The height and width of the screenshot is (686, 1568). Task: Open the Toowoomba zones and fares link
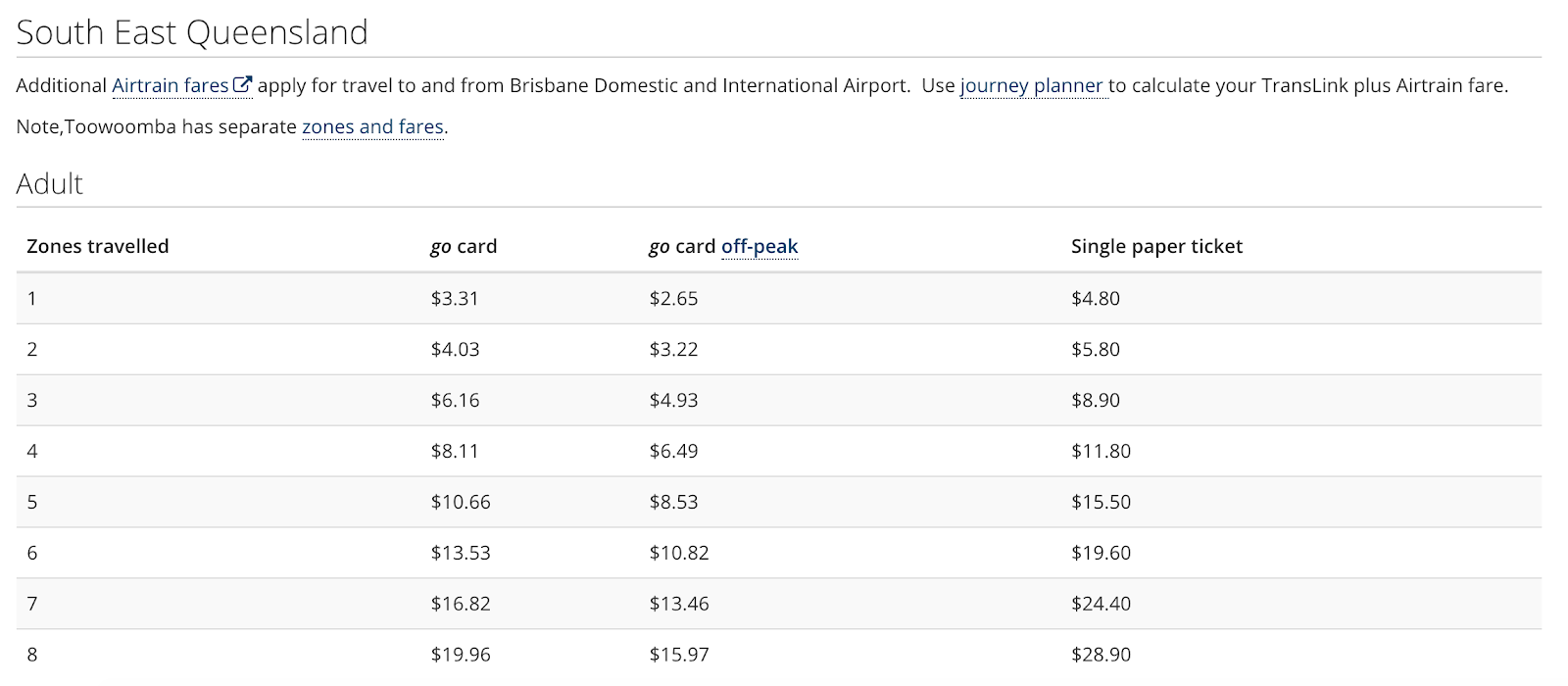point(372,127)
